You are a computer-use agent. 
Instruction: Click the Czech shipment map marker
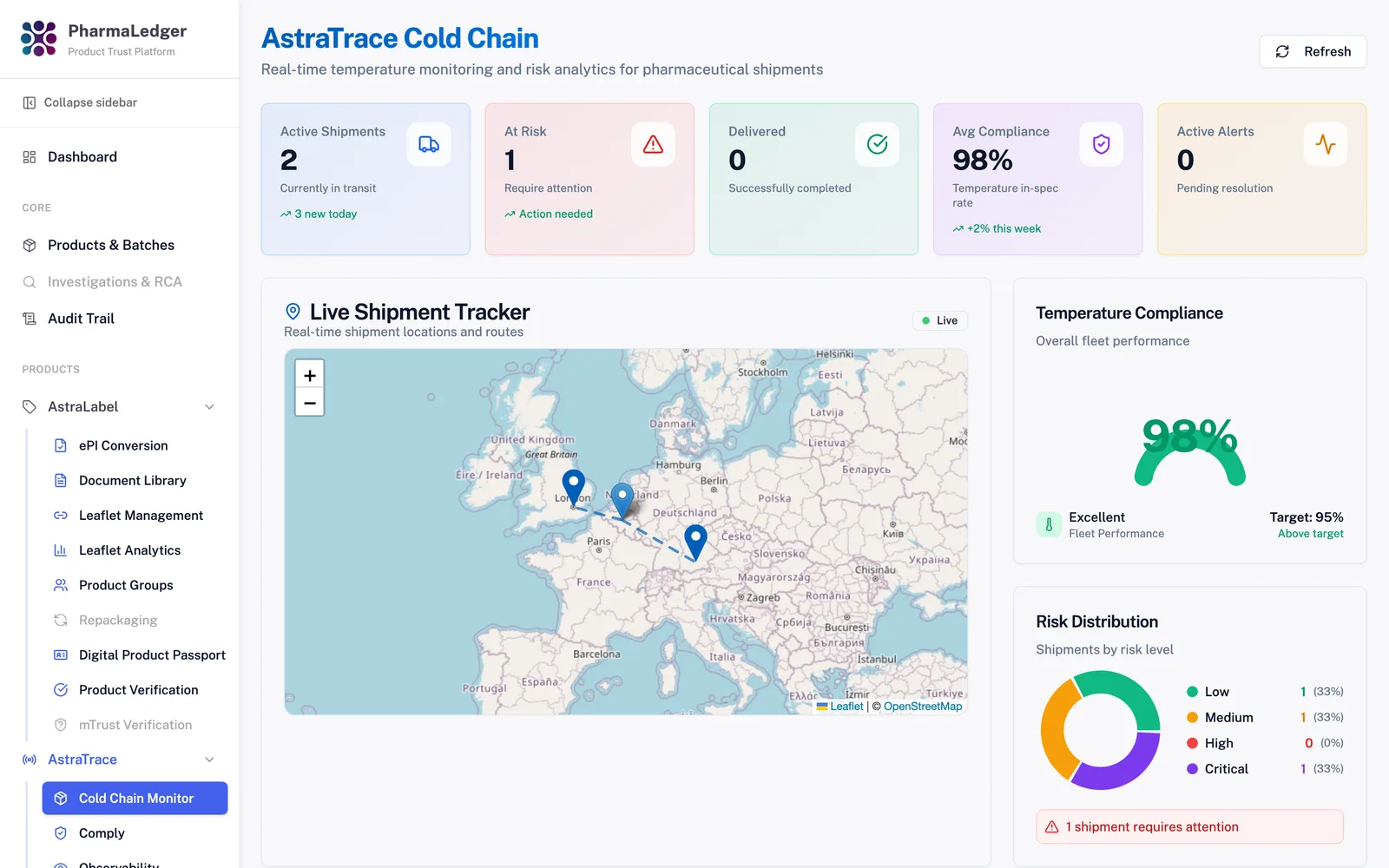695,542
